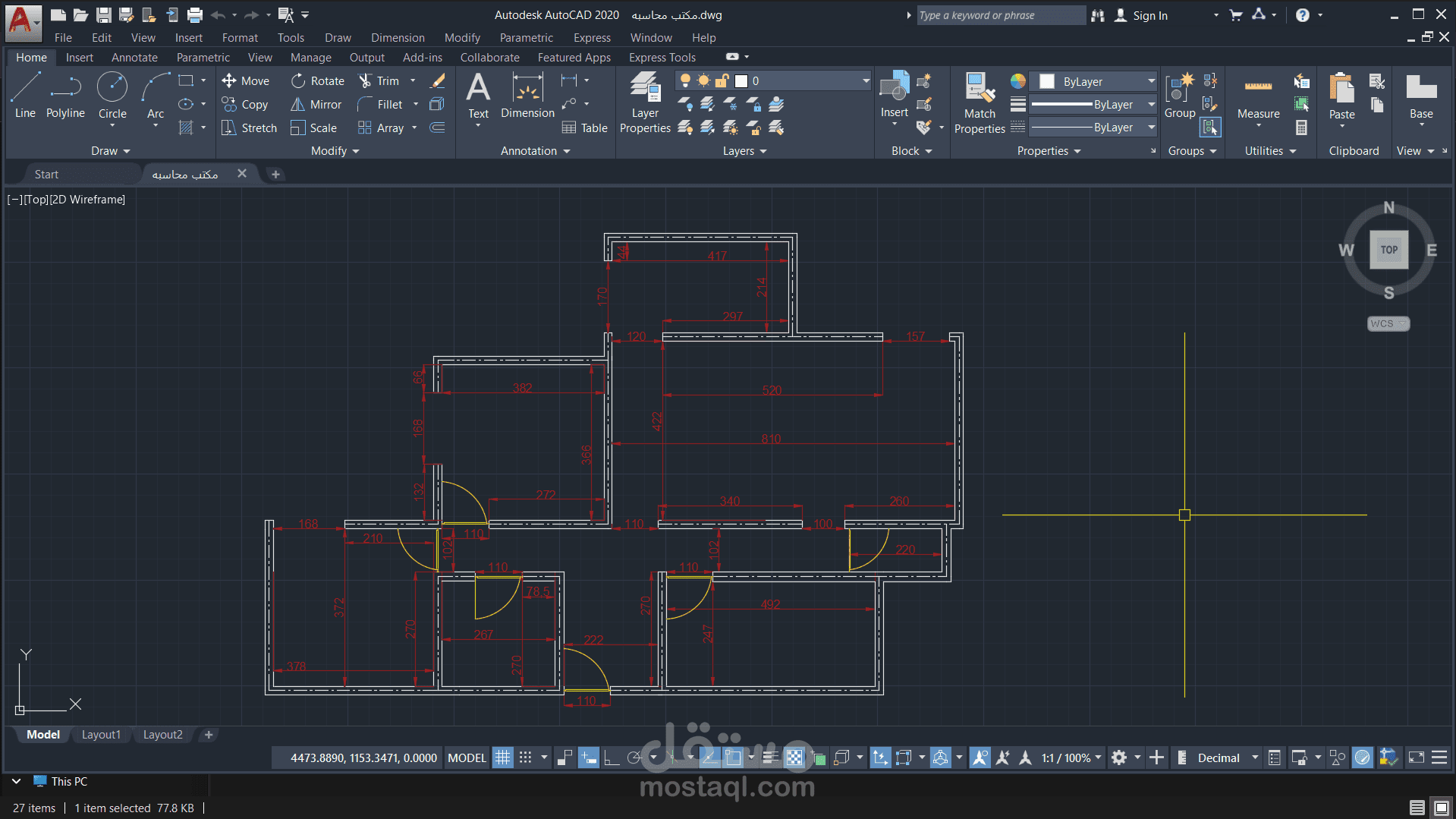Switch to Layout1 tab
The height and width of the screenshot is (819, 1456).
[x=101, y=735]
